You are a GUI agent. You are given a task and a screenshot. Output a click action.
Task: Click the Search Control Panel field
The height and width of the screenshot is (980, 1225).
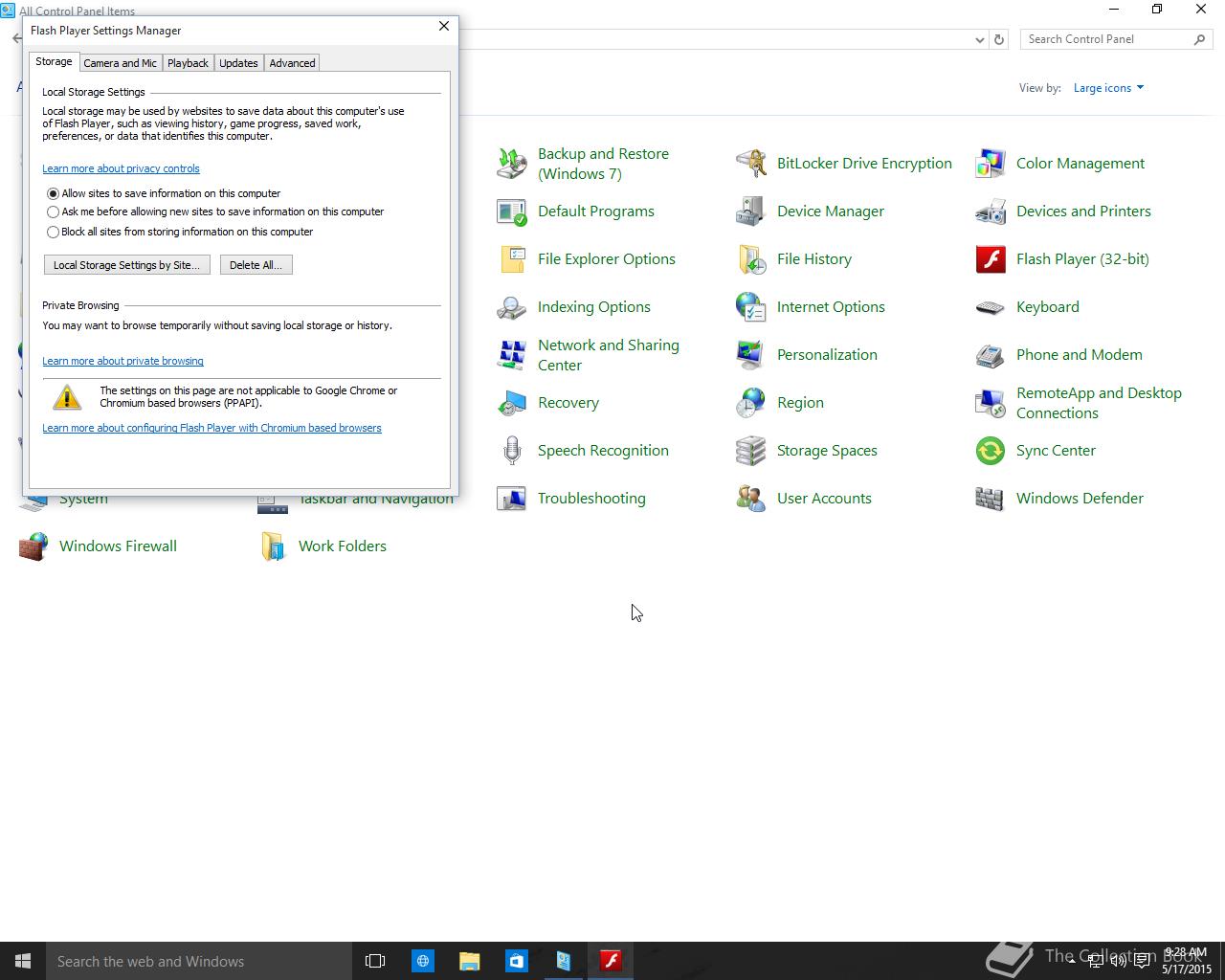click(x=1117, y=39)
